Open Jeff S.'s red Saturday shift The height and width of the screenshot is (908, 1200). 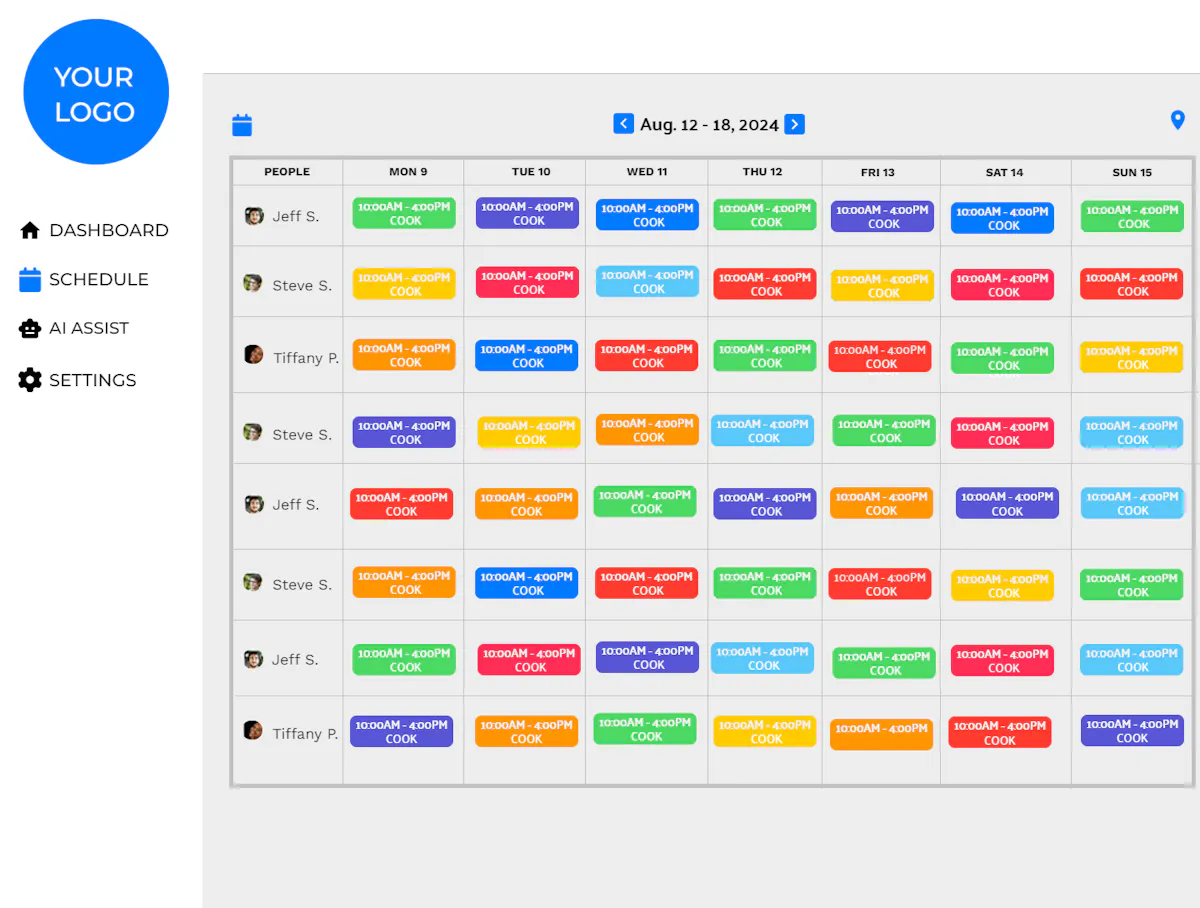pyautogui.click(x=1002, y=661)
